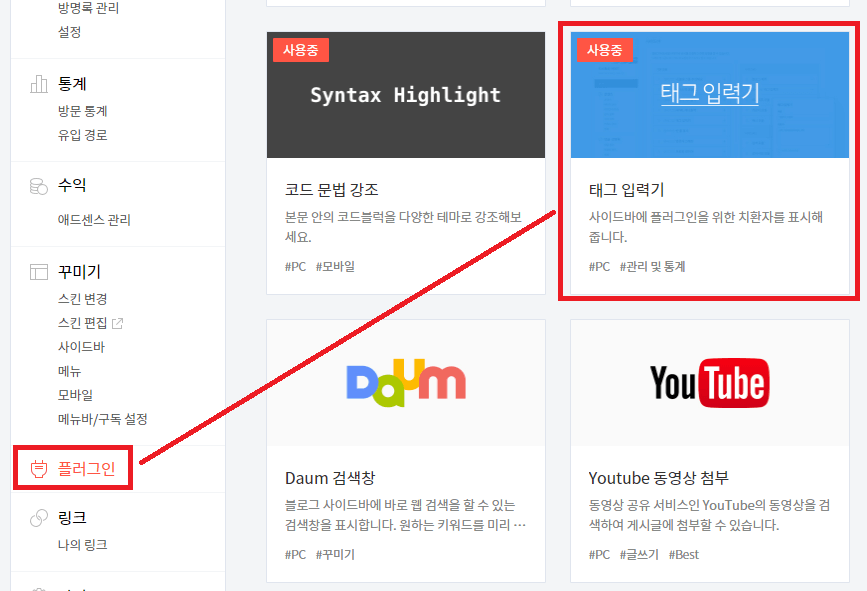Select 스킨 변경 in sidebar
The height and width of the screenshot is (591, 867).
coord(82,299)
